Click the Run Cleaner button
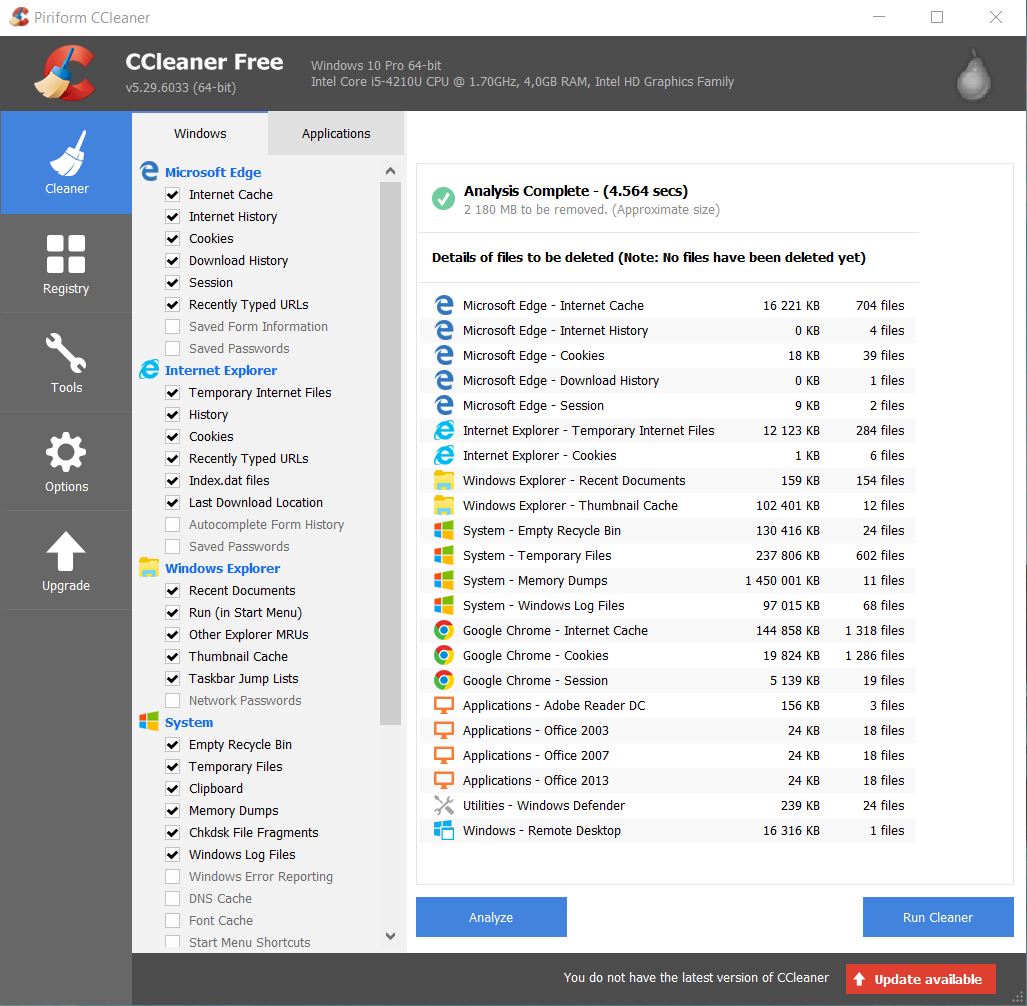This screenshot has height=1006, width=1027. point(937,917)
